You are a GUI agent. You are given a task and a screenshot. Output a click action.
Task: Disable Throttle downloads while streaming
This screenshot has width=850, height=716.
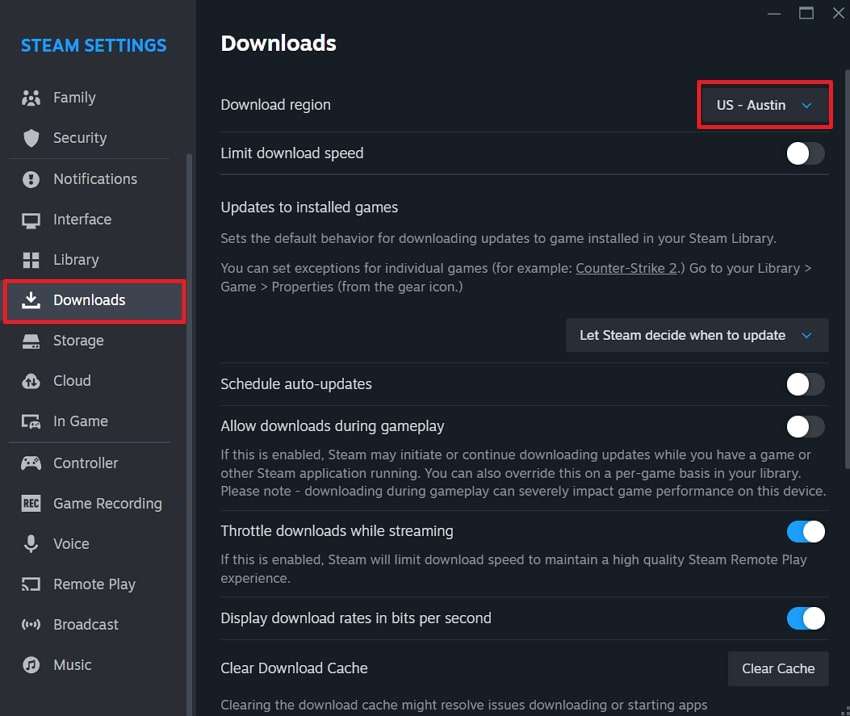pyautogui.click(x=806, y=532)
